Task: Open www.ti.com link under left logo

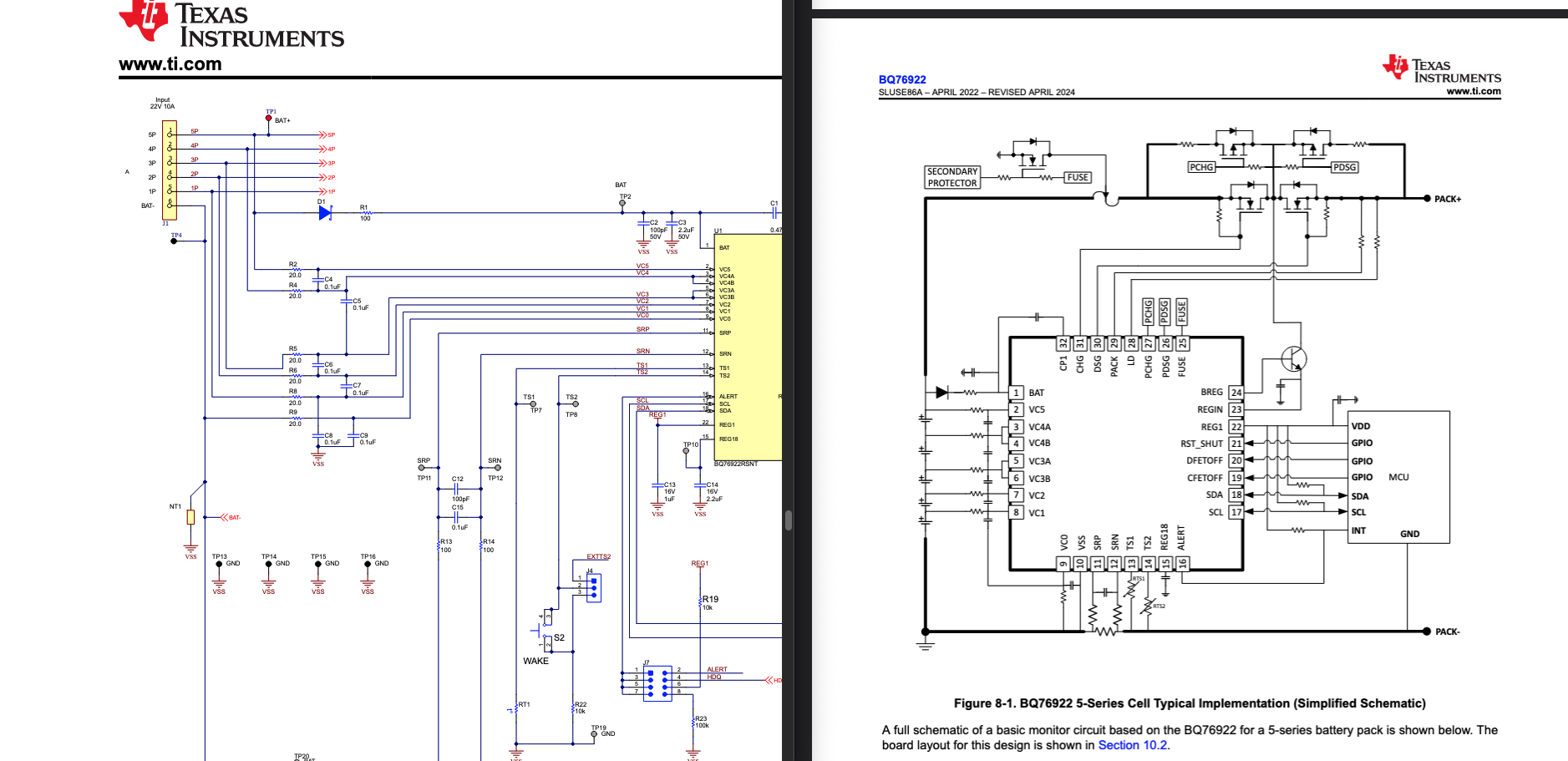Action: coord(170,64)
